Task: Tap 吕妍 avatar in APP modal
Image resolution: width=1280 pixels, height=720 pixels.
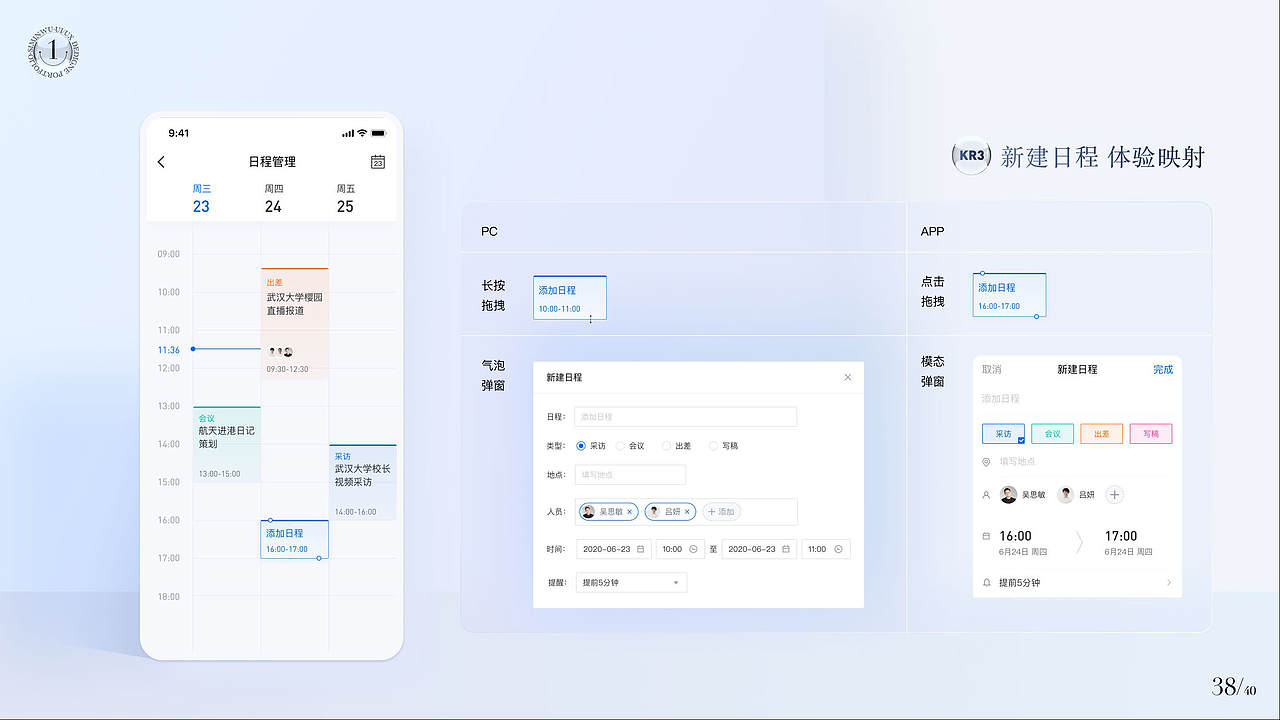Action: (x=1066, y=495)
